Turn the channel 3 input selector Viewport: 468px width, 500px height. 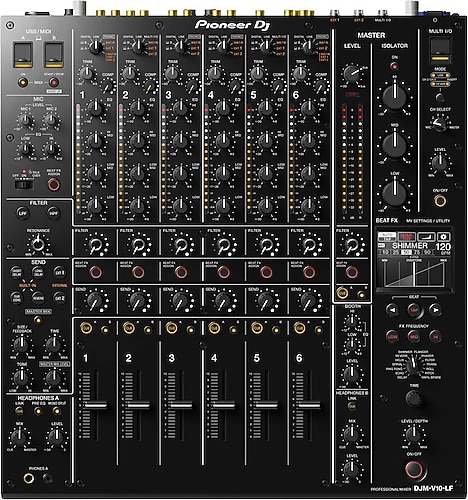(181, 47)
